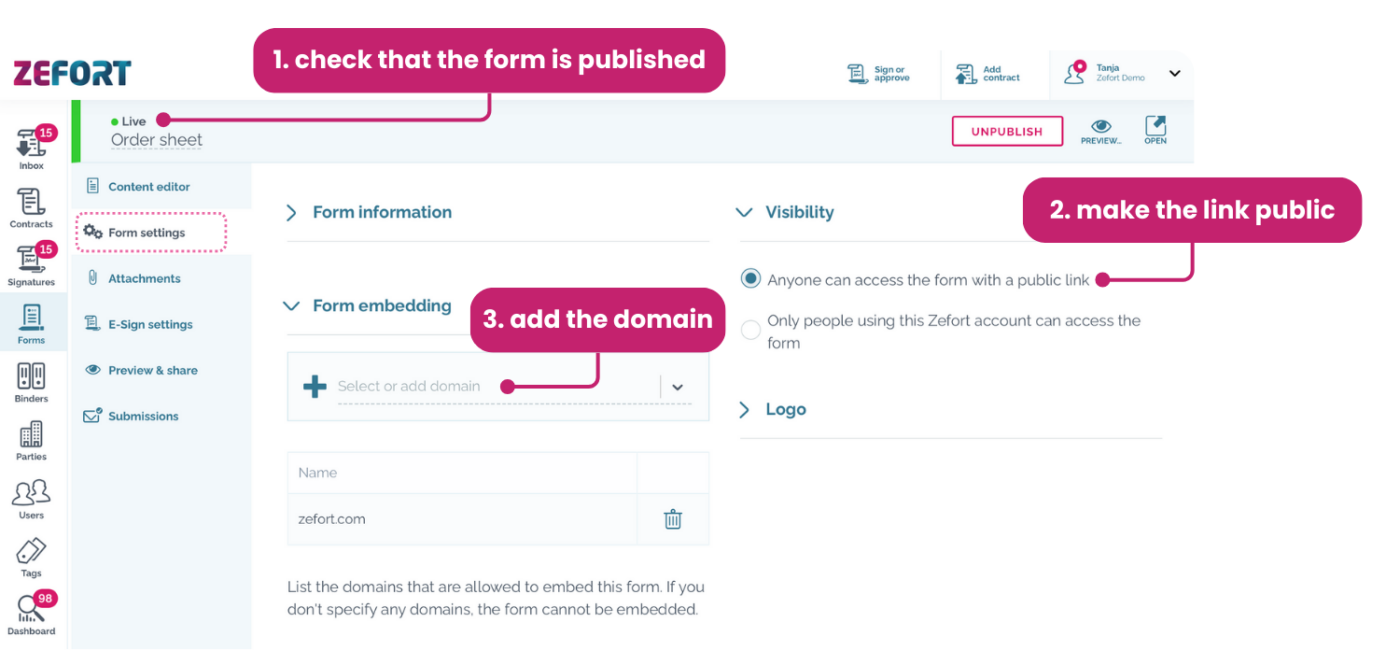This screenshot has height=665, width=1400.
Task: Select 'Anyone can access the form' option
Action: coord(750,280)
